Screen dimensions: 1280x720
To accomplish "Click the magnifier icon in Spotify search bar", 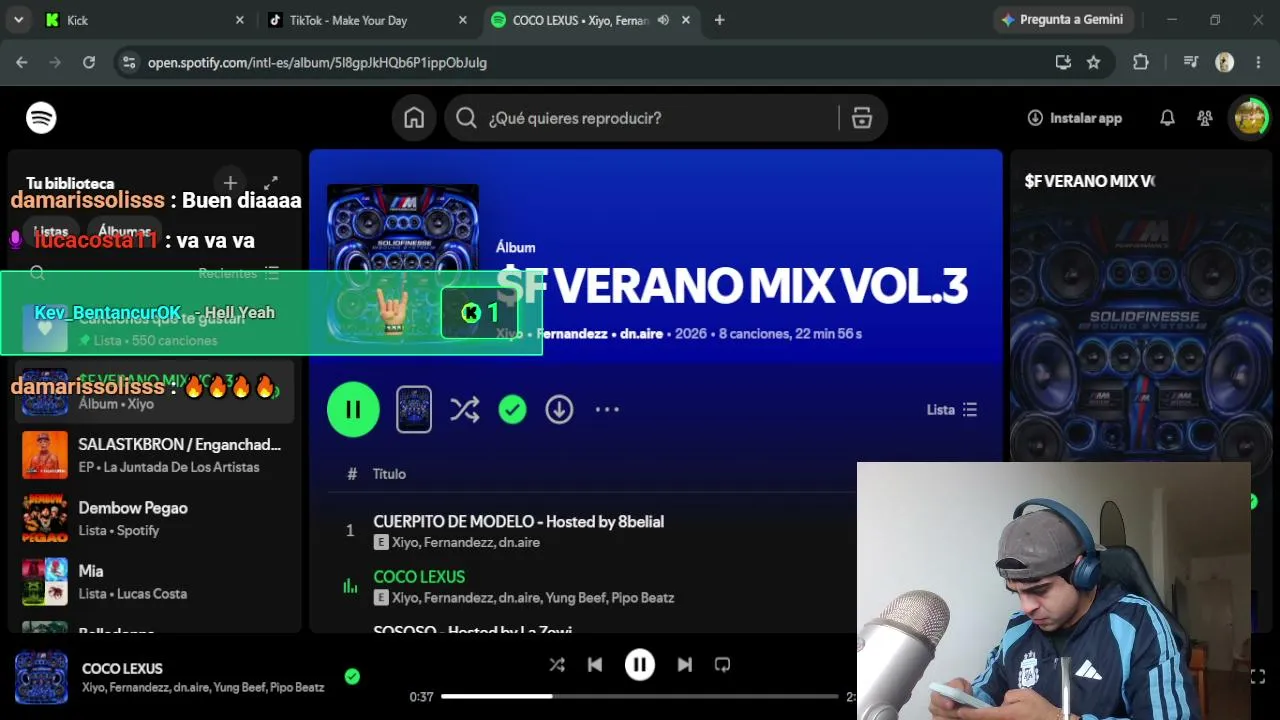I will coord(466,118).
